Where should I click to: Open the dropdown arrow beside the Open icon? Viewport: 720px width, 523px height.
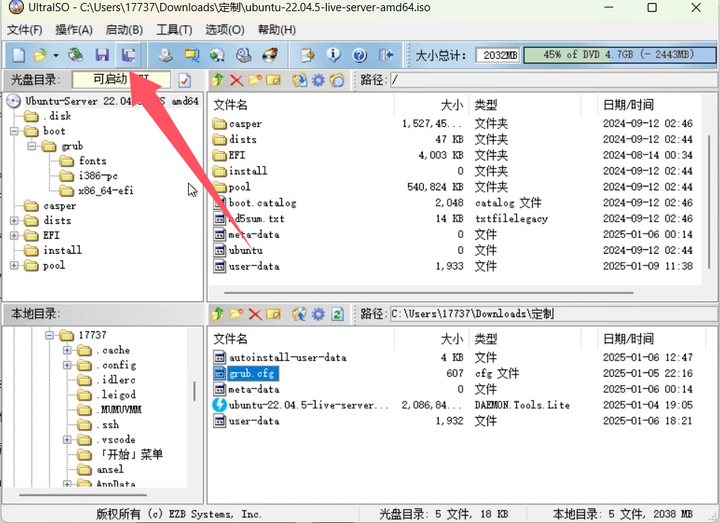point(56,56)
